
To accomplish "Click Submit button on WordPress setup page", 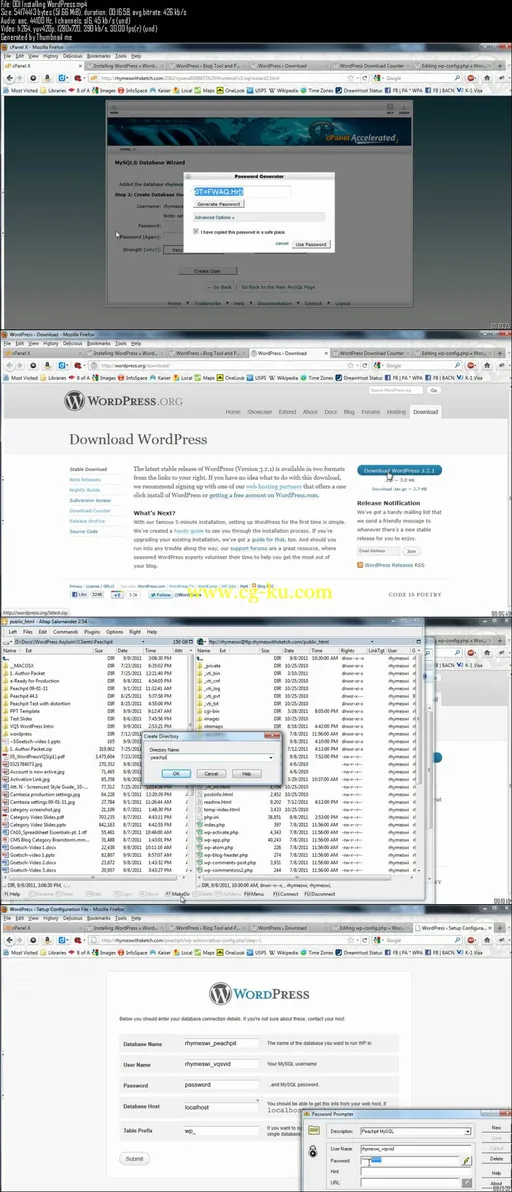I will (134, 1159).
